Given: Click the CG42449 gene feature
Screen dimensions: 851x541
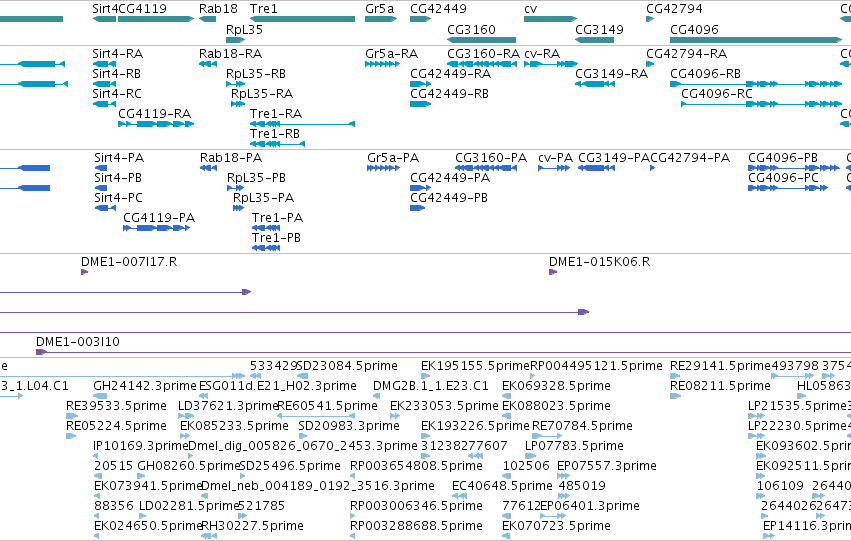Looking at the screenshot, I should pos(420,19).
